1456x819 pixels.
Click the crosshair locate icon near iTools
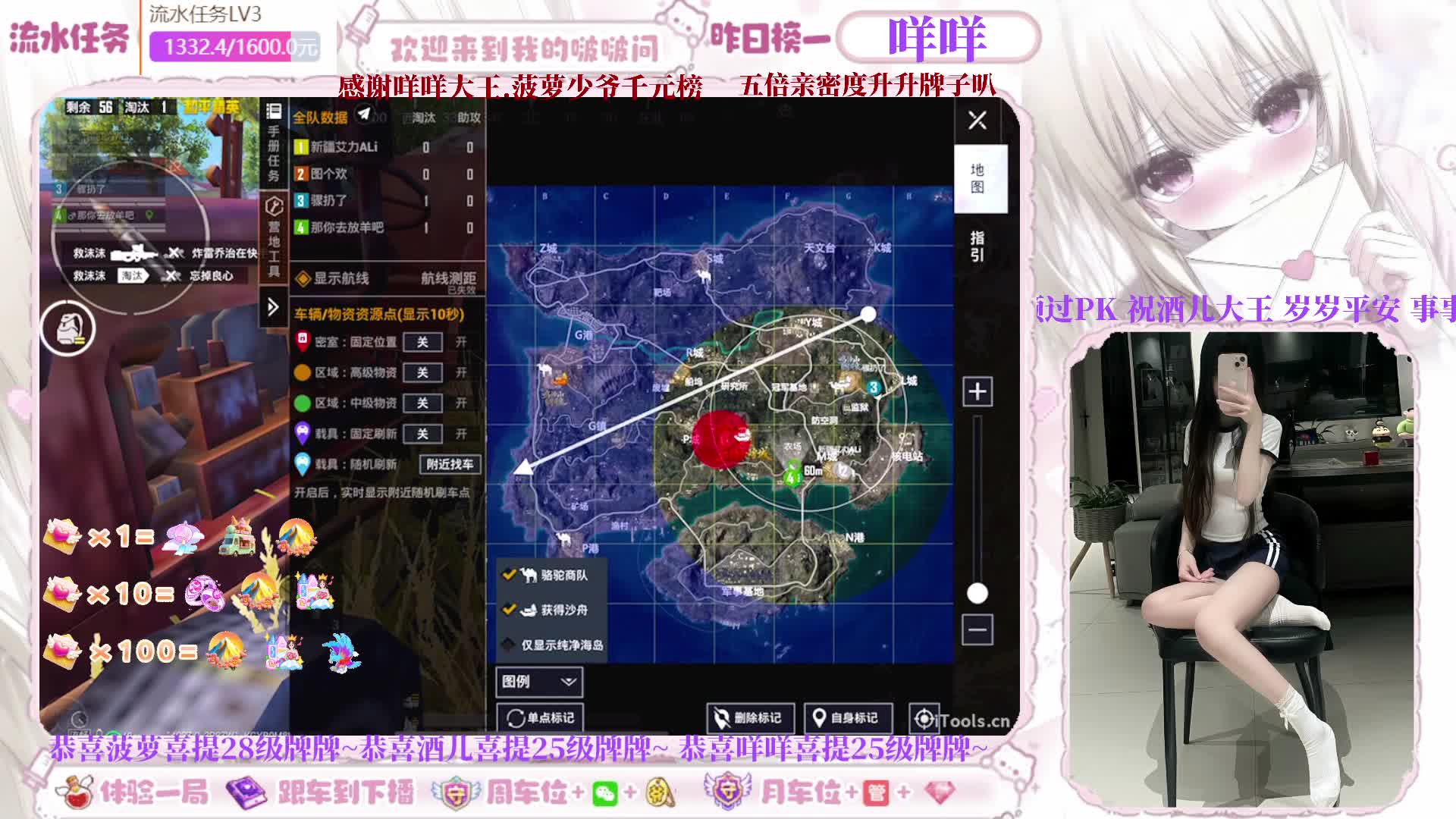923,717
